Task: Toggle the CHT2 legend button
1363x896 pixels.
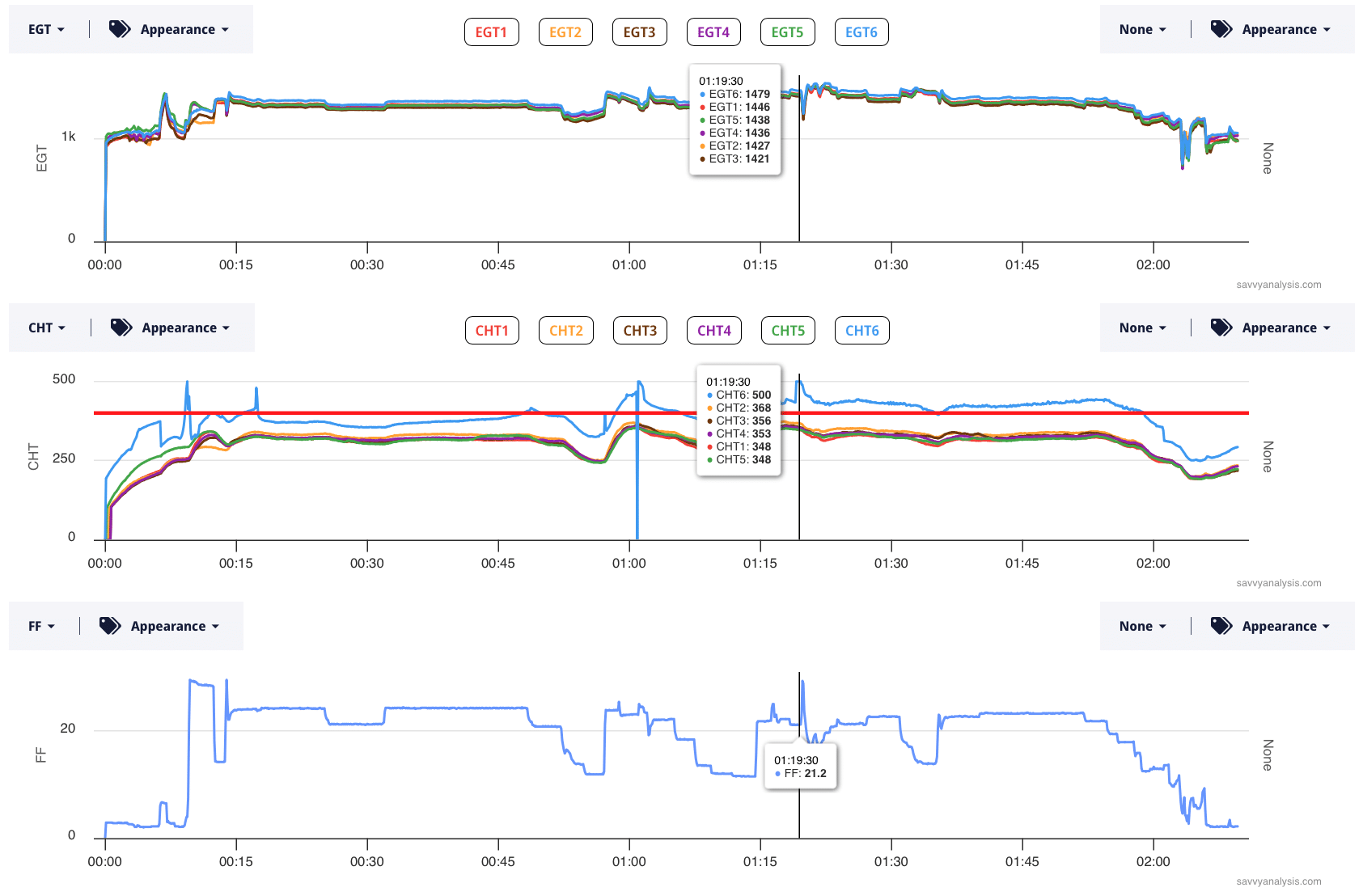Action: pos(565,331)
